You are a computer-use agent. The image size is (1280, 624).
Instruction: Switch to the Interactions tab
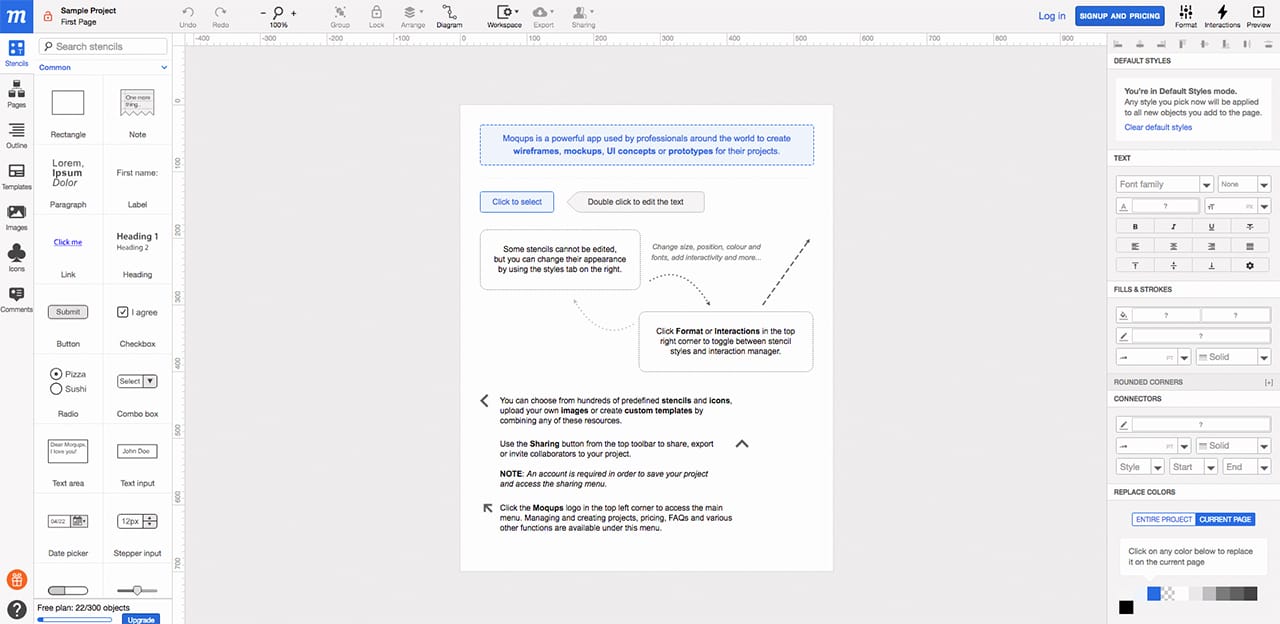pos(1222,16)
